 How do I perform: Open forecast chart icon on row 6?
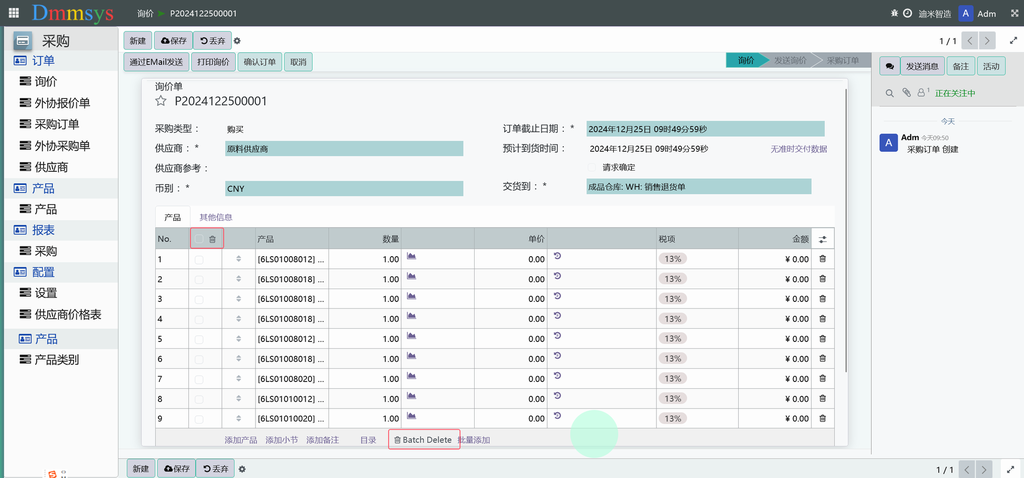411,356
